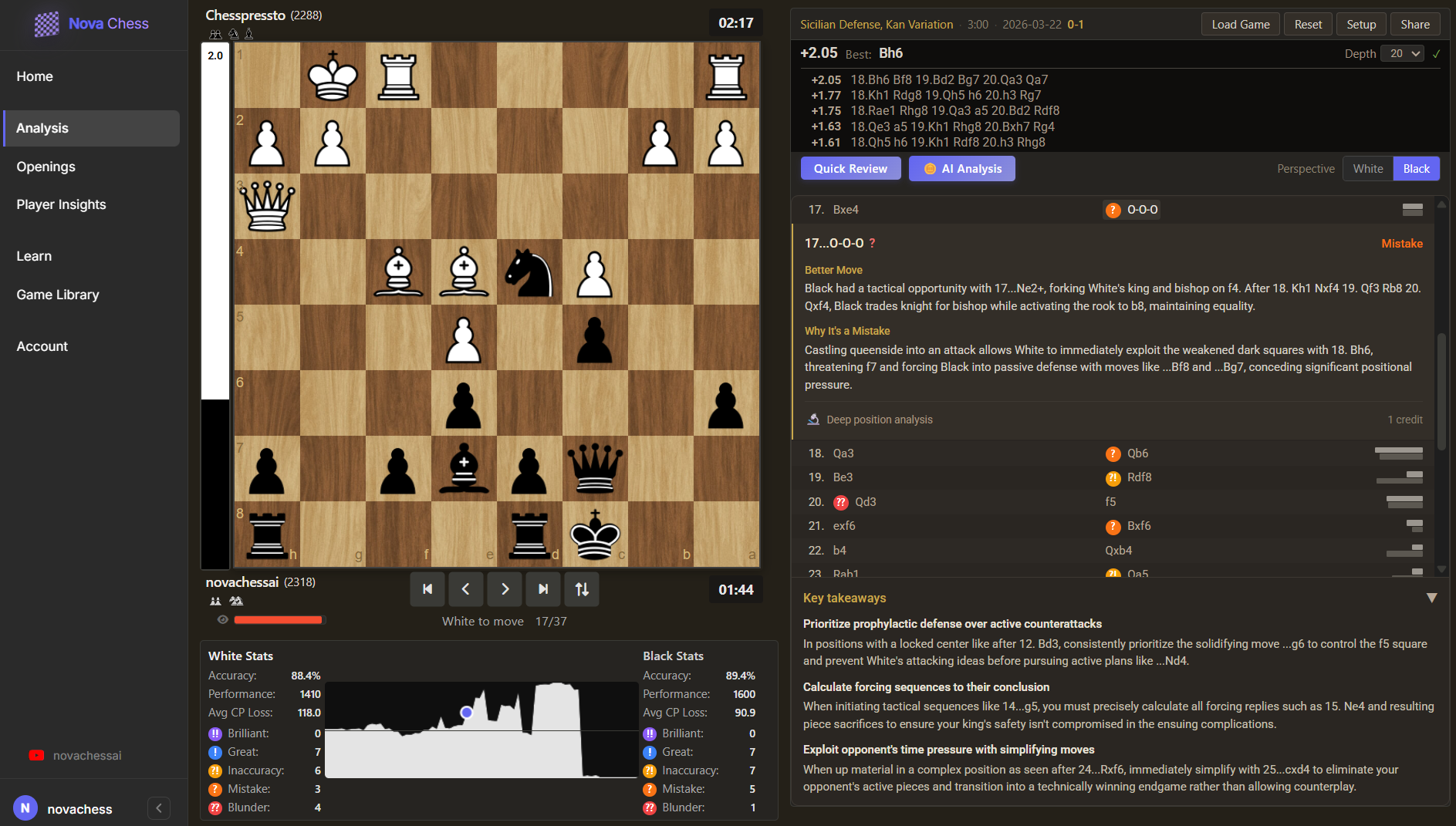Flip the board orientation
This screenshot has height=826, width=1456.
581,588
